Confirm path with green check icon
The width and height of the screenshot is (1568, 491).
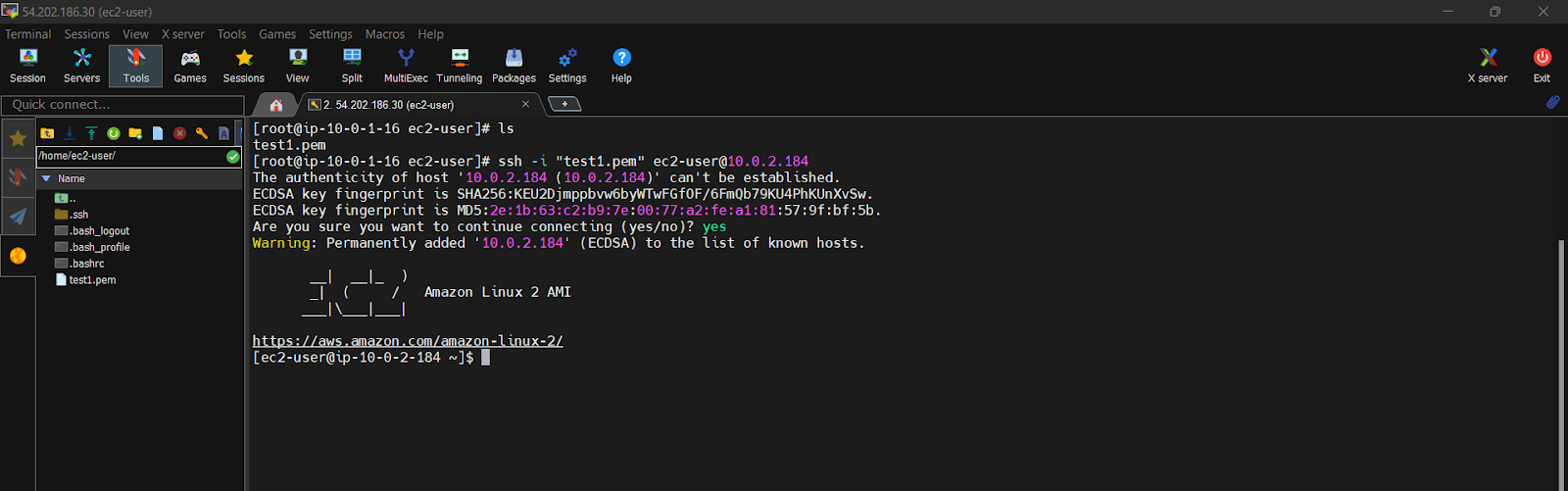(232, 156)
